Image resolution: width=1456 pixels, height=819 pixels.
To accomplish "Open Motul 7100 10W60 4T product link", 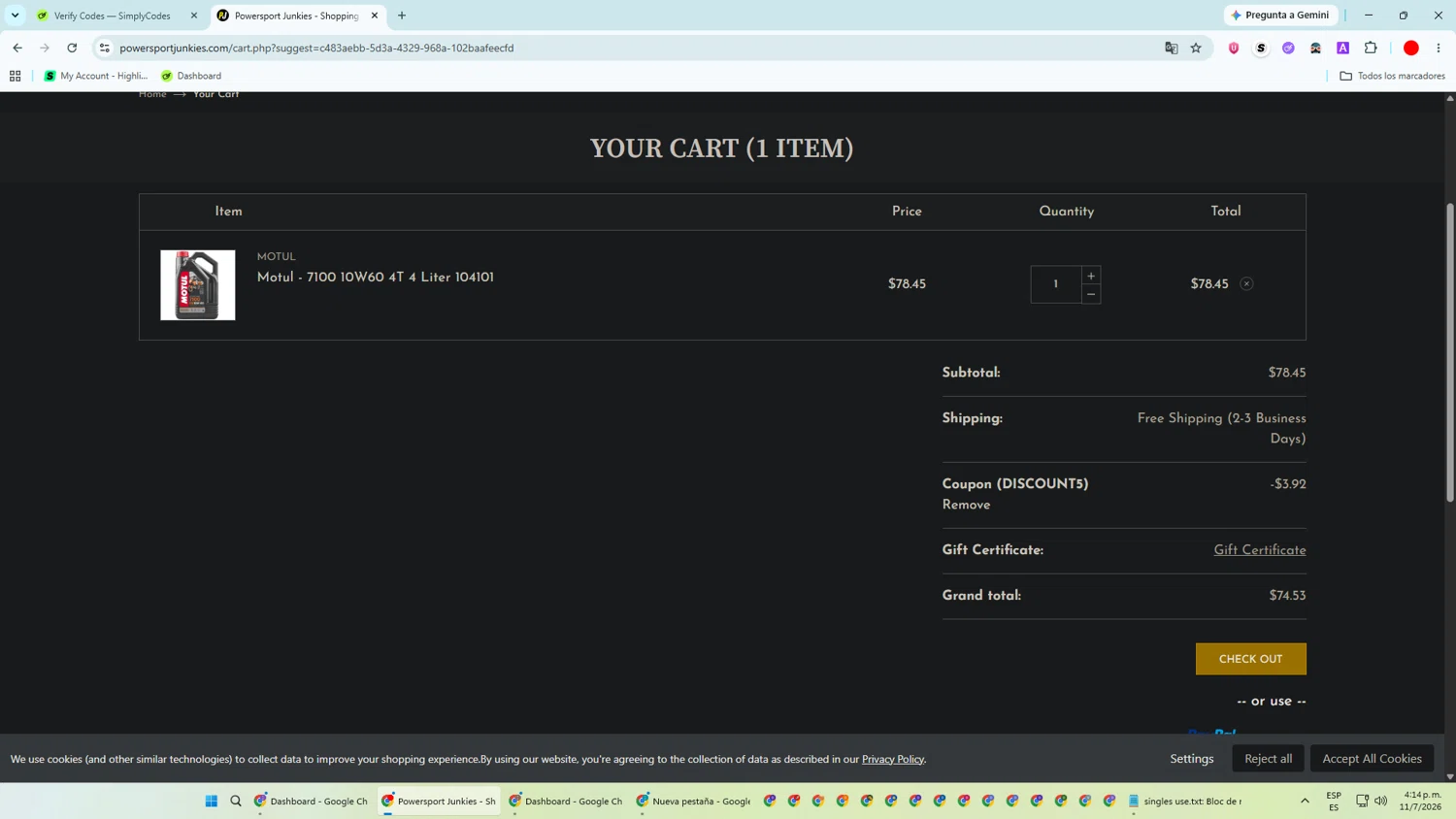I will (376, 278).
